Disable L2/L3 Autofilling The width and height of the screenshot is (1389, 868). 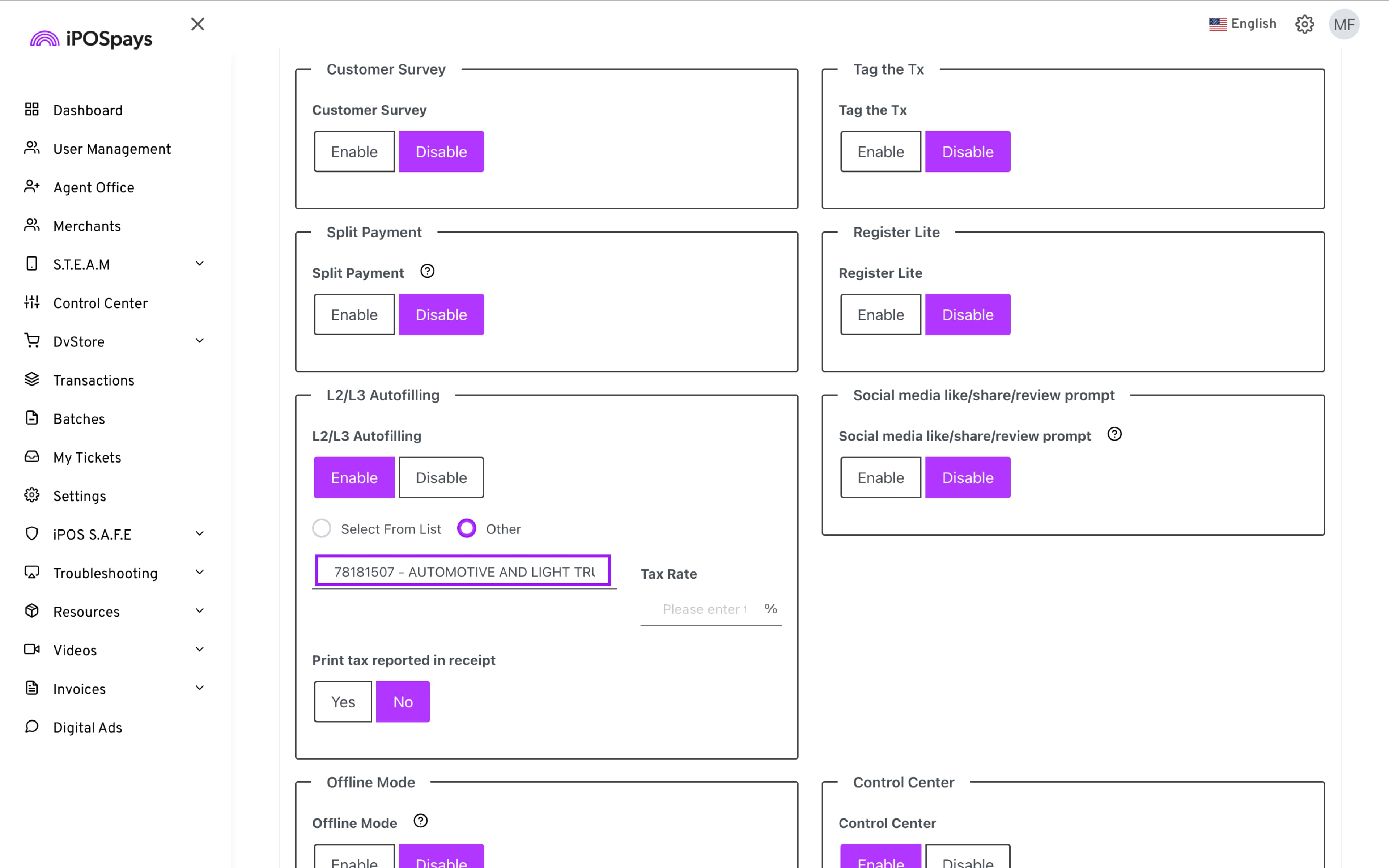441,478
